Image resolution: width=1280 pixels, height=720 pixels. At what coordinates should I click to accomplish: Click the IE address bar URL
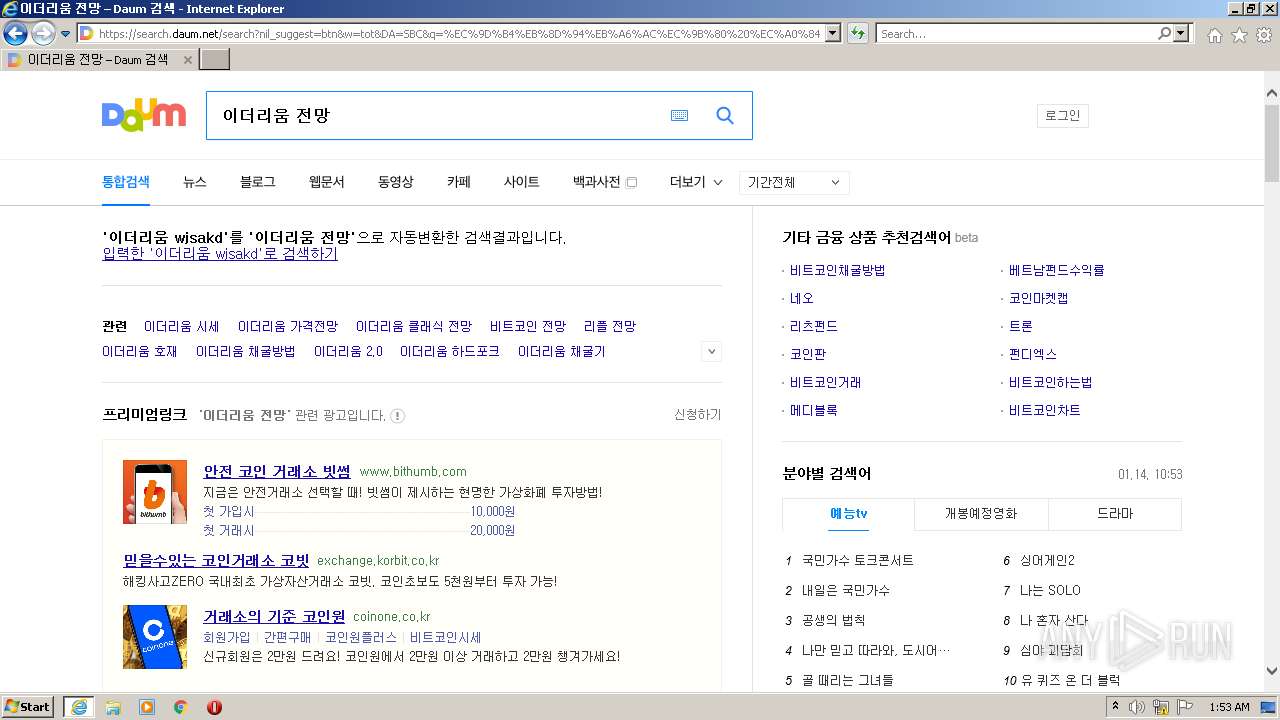(x=460, y=33)
